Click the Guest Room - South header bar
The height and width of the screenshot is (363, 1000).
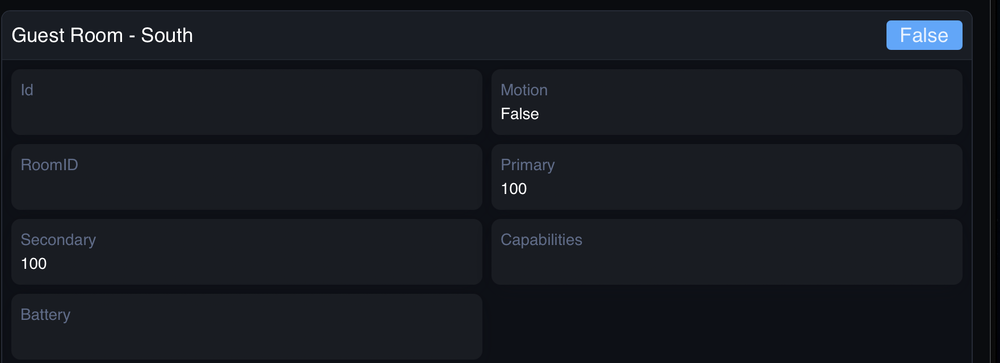(487, 35)
